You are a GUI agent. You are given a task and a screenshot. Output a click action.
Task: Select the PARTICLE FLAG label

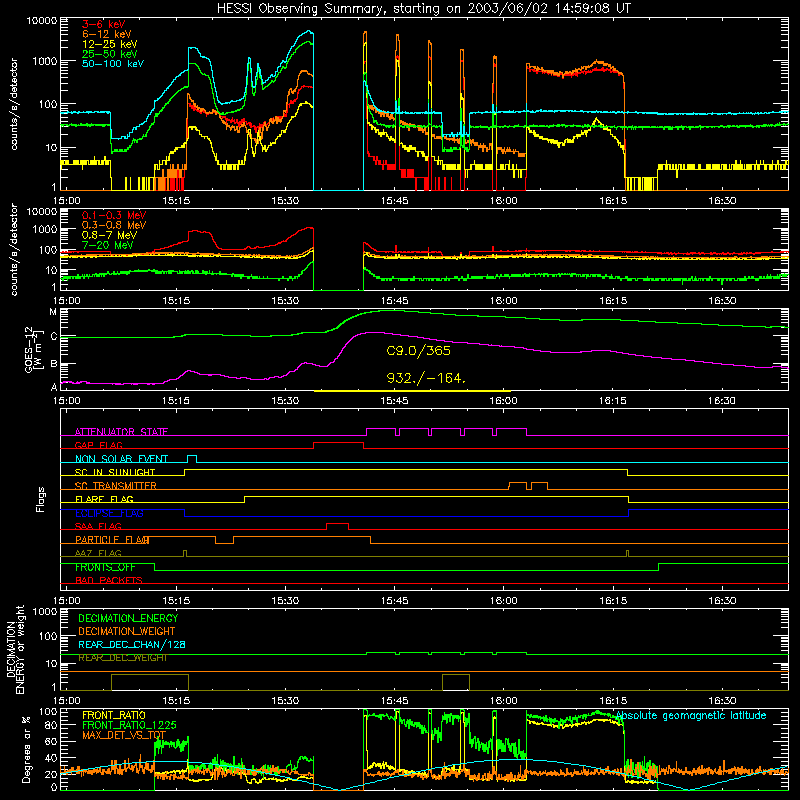point(112,540)
